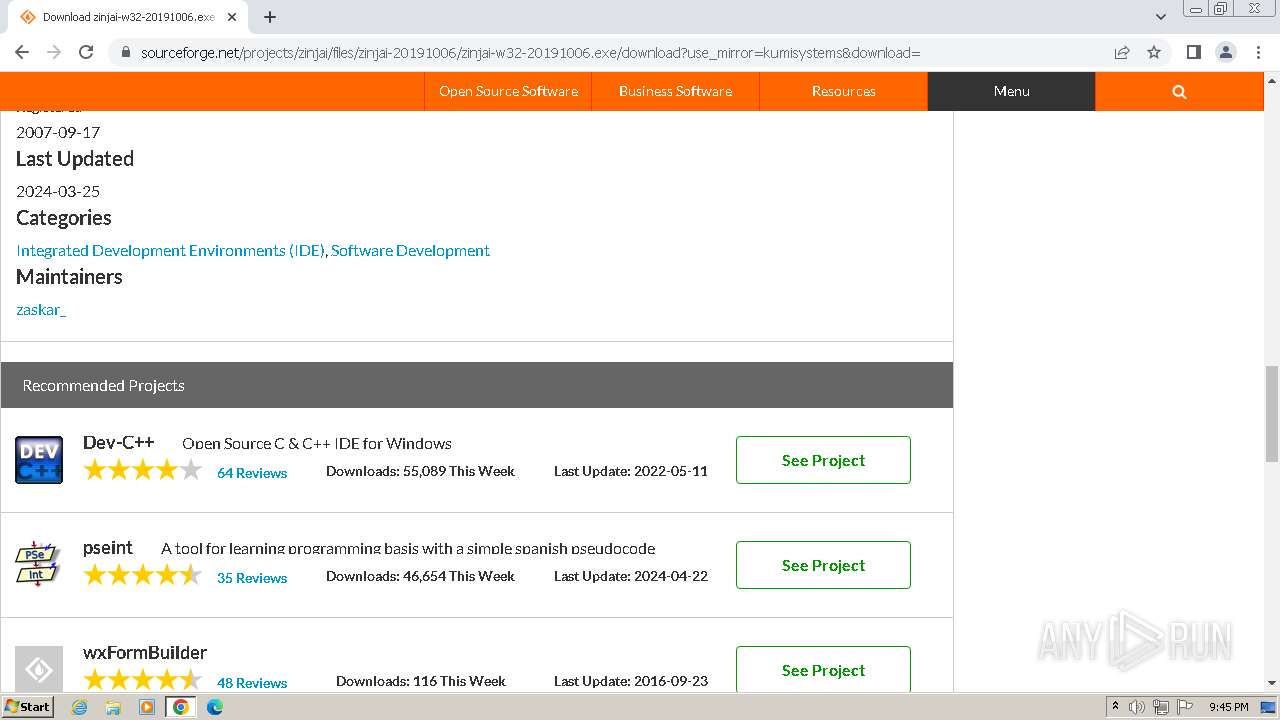Open the Software Development category link
1280x720 pixels.
tap(410, 250)
